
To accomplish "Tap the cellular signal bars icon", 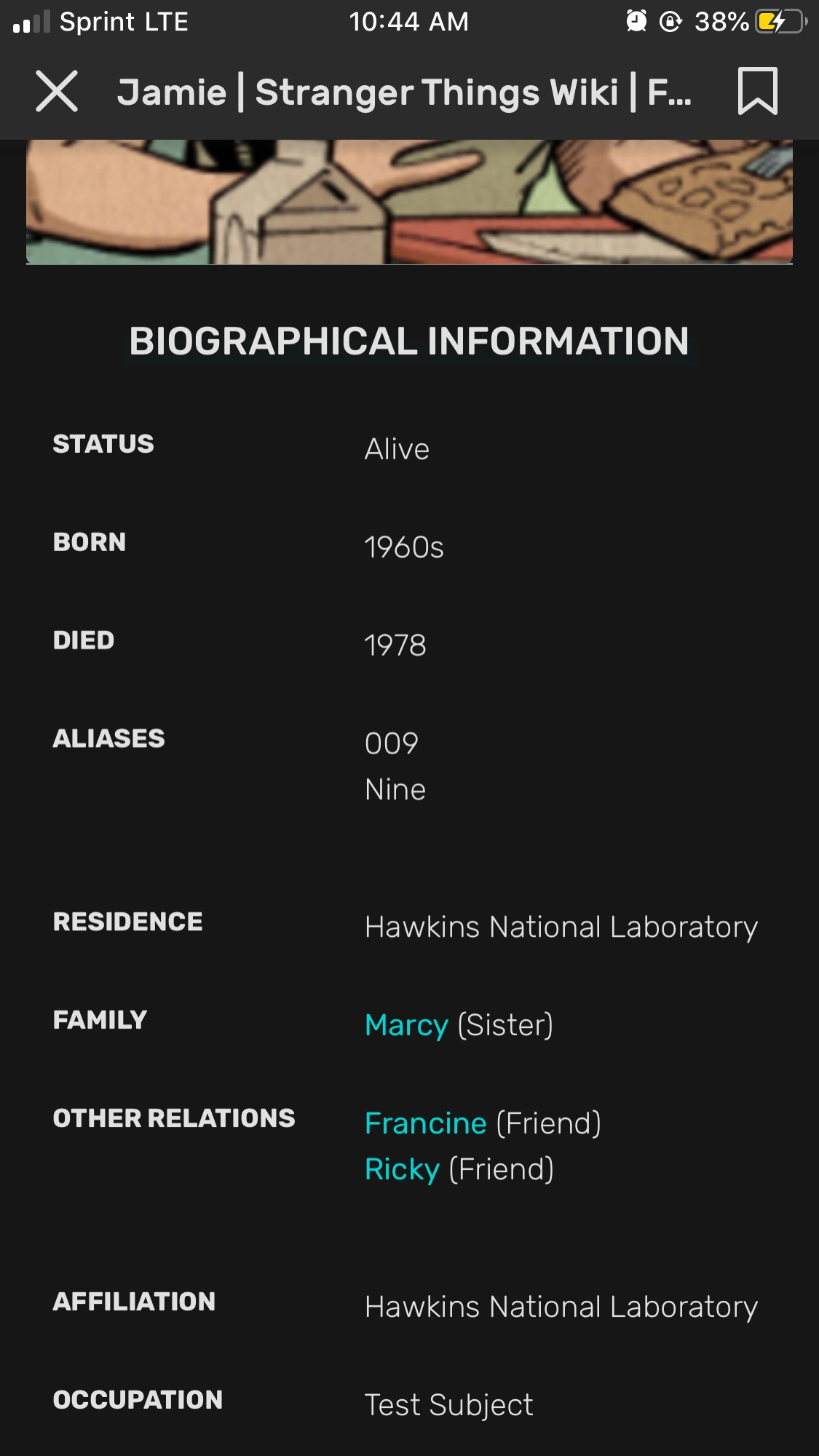I will (31, 23).
